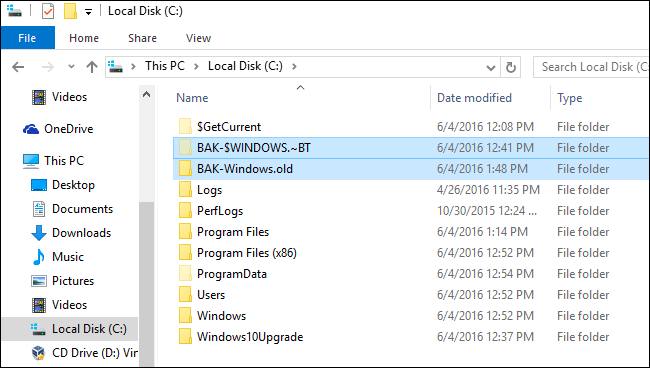
Task: Sort by the Date modified column header
Action: point(474,98)
